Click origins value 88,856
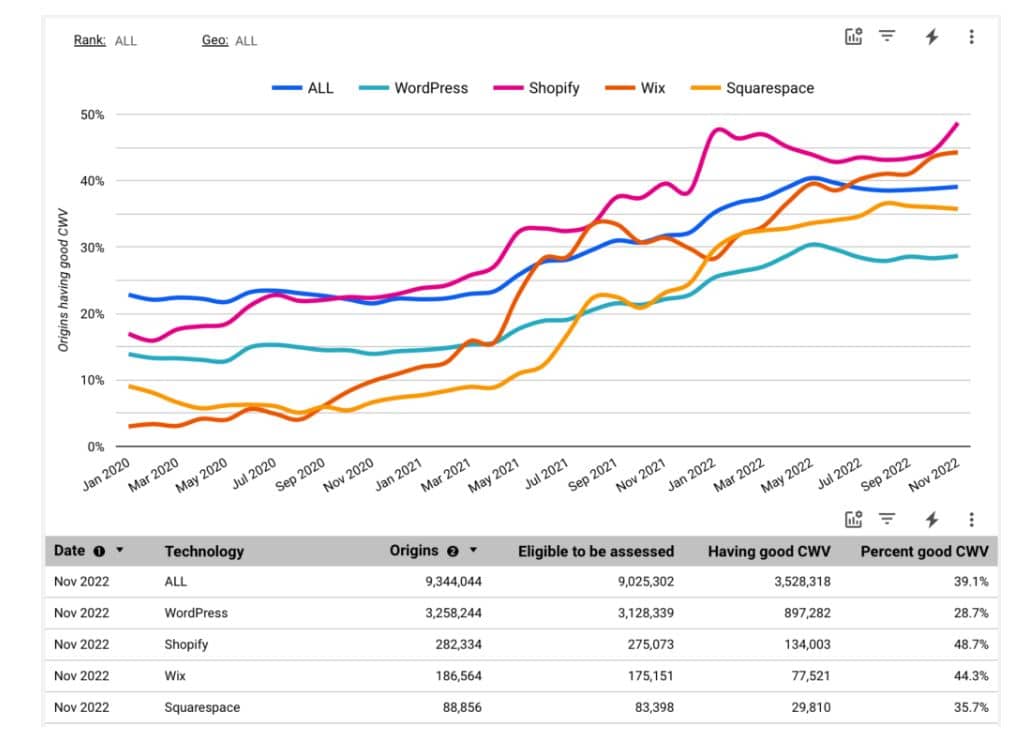The image size is (1025, 742). point(462,707)
